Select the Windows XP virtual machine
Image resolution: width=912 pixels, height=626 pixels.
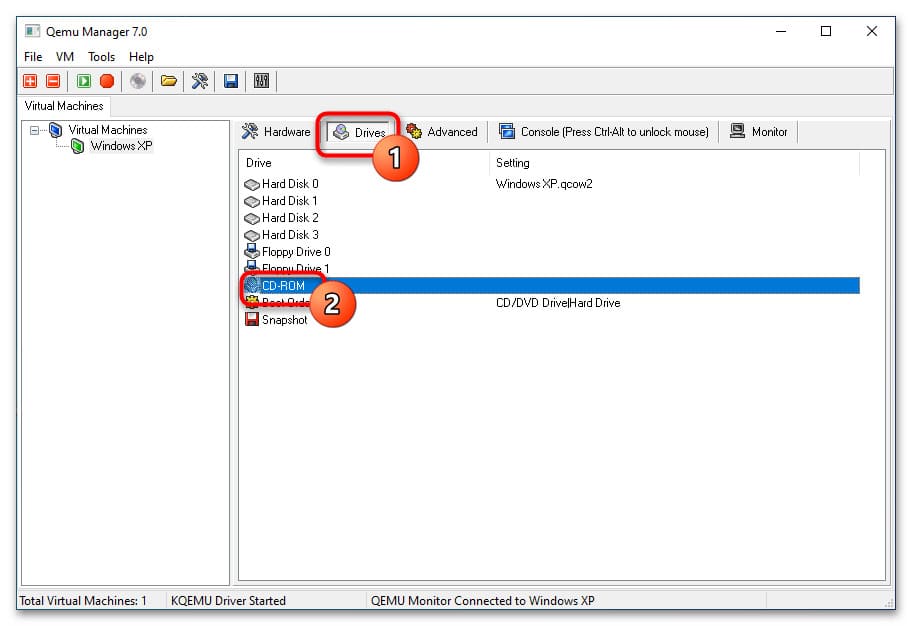click(x=121, y=146)
